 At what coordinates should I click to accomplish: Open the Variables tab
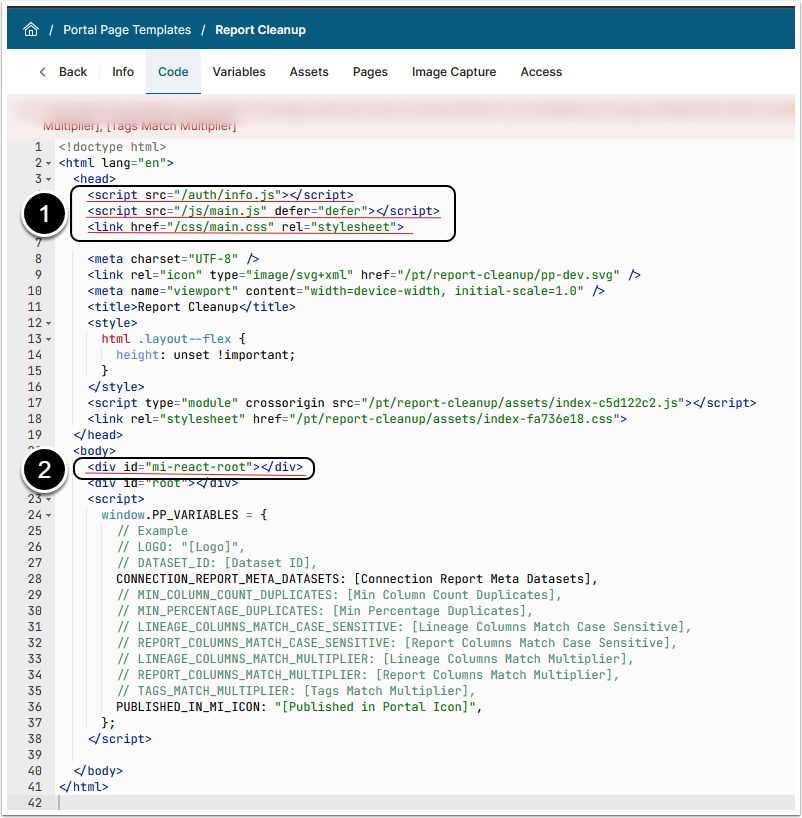point(239,72)
